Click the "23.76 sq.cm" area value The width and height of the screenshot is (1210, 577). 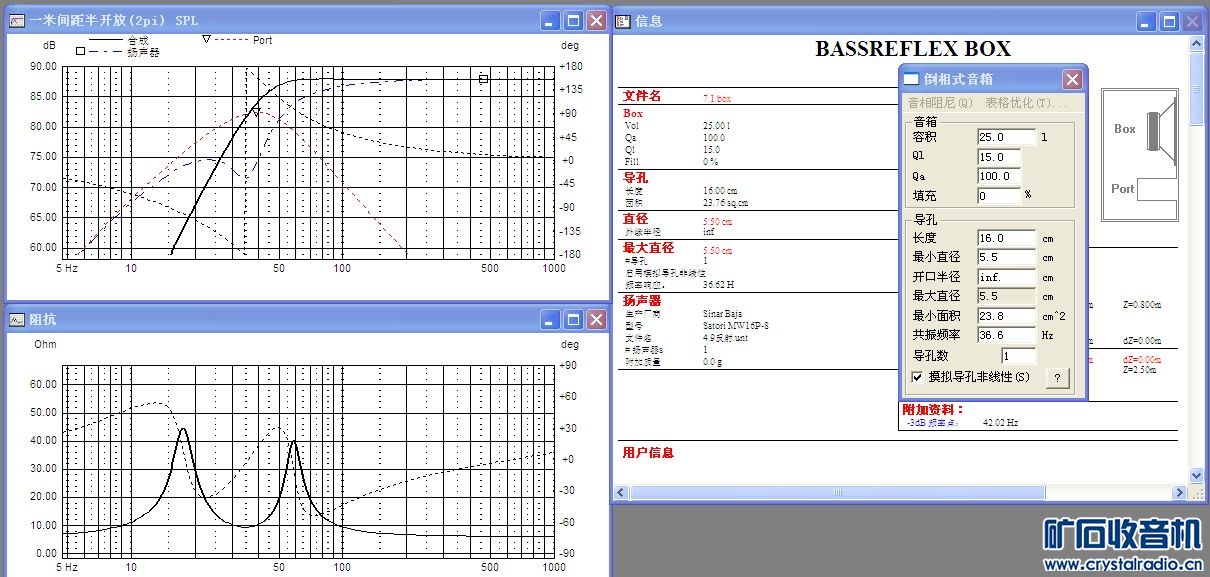click(x=725, y=202)
